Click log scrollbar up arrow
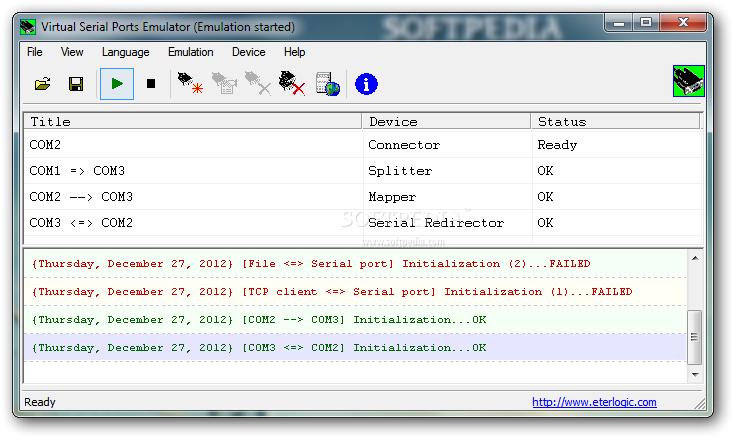This screenshot has width=734, height=438. 695,258
